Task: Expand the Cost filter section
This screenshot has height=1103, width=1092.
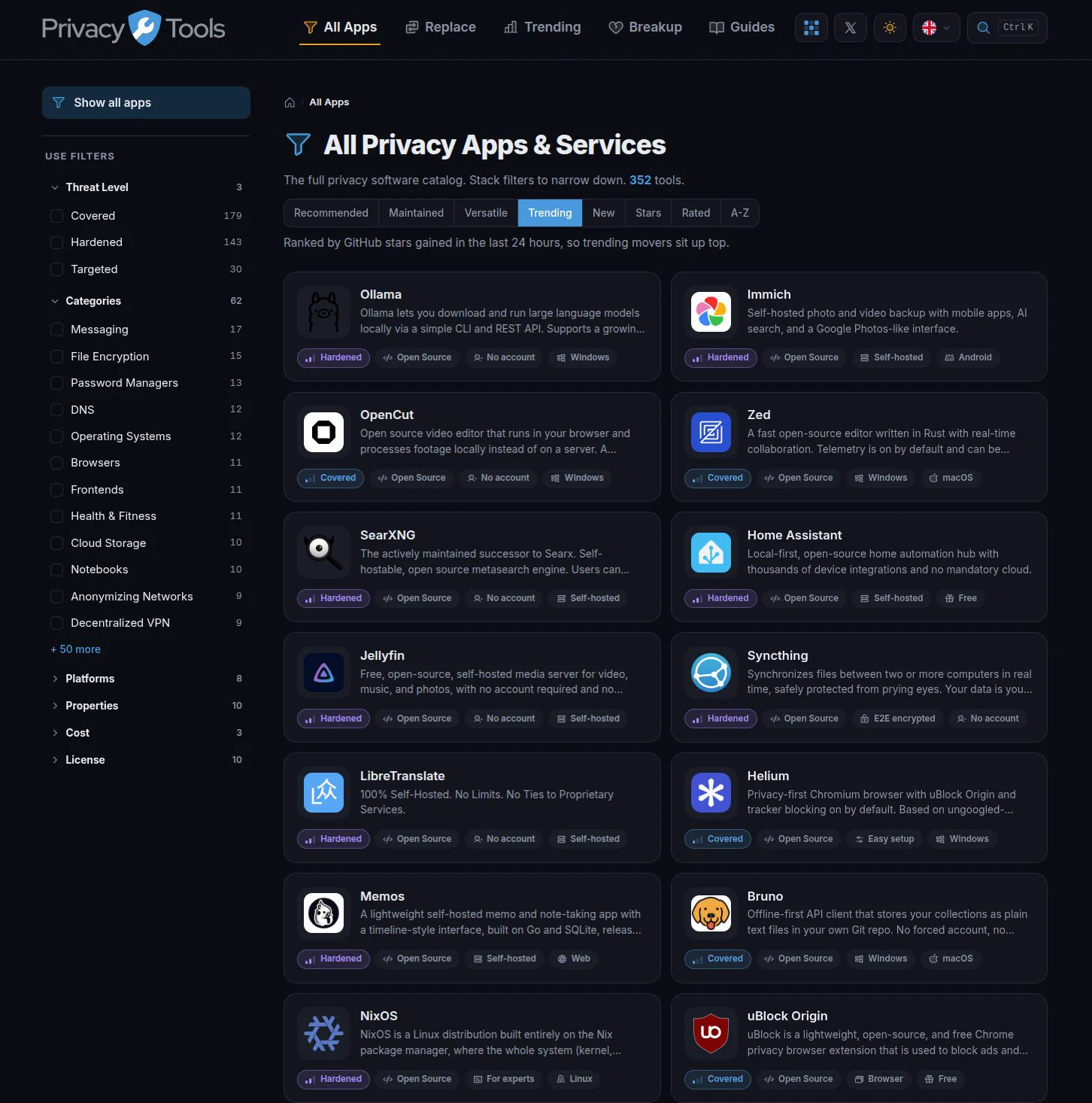Action: (146, 733)
